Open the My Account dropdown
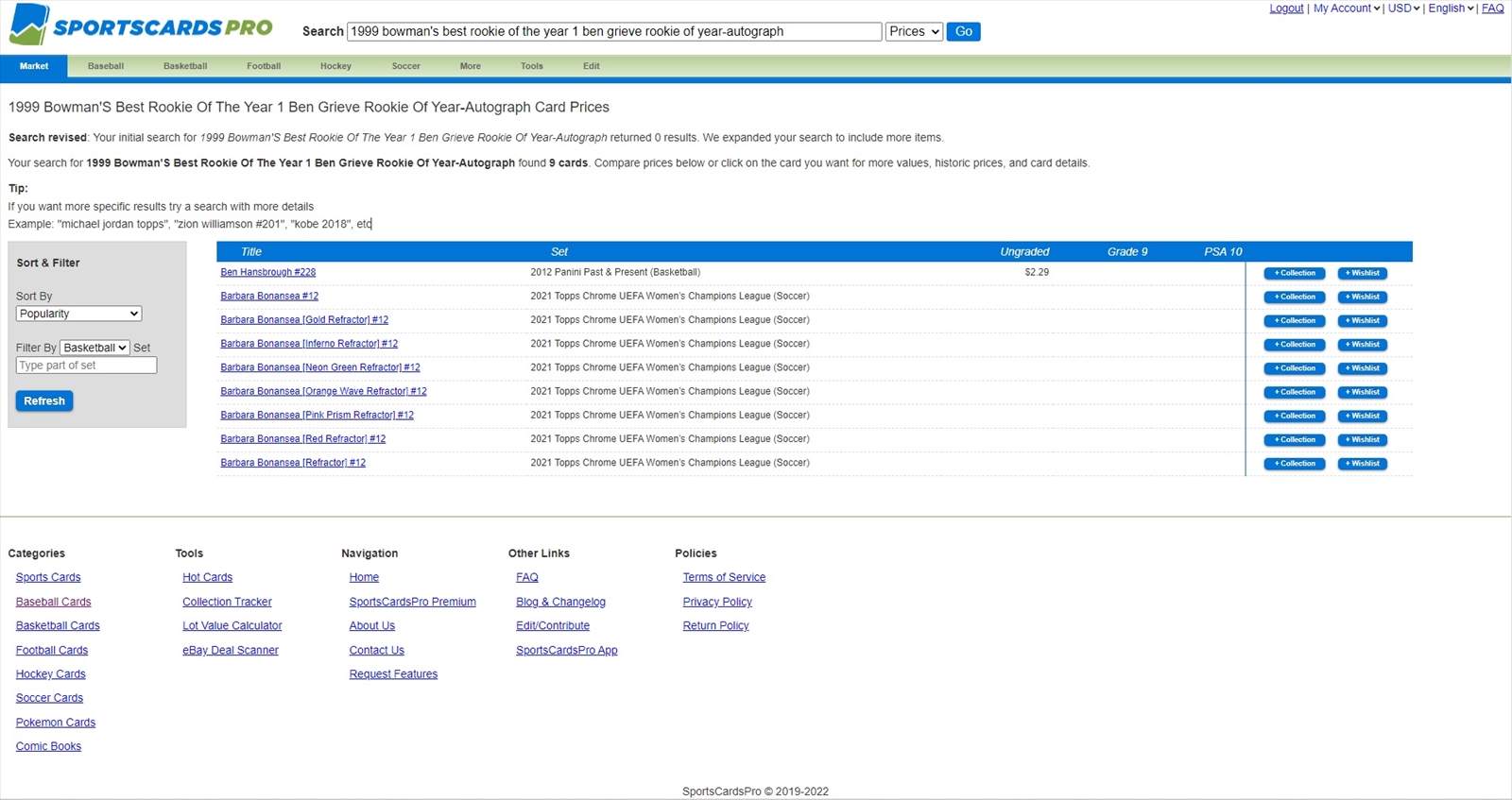 pos(1347,9)
